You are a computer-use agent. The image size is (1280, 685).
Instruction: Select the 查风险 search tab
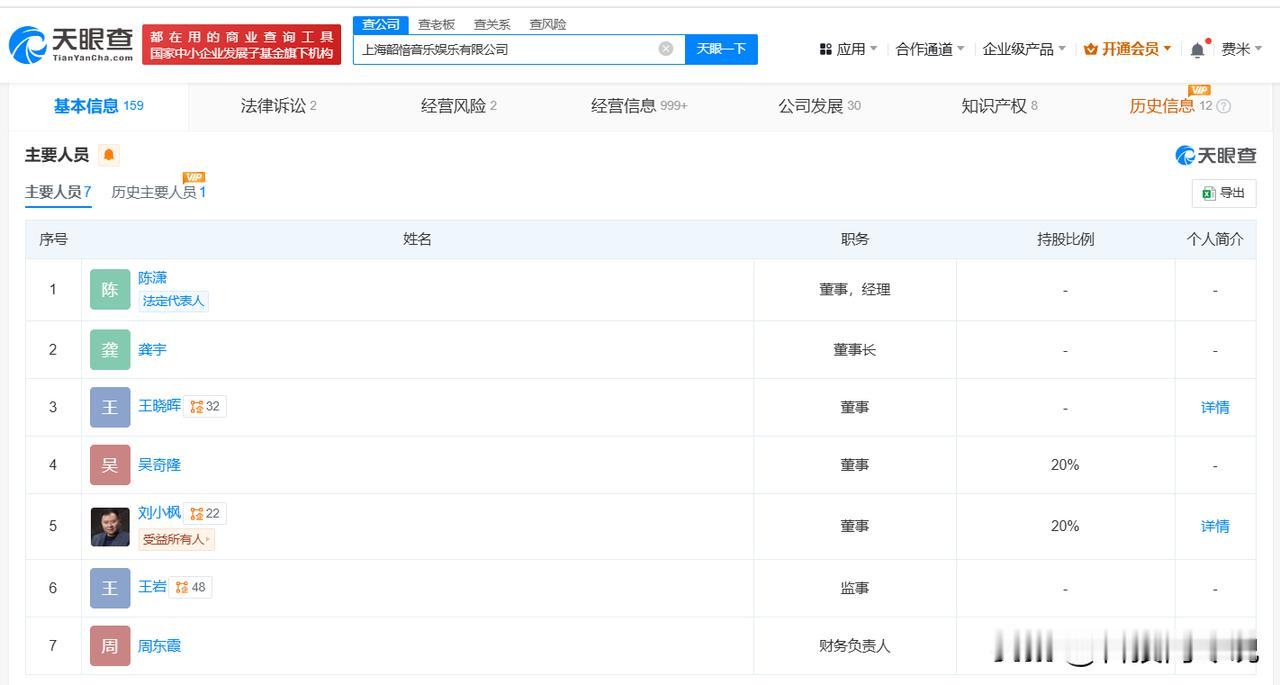point(548,24)
